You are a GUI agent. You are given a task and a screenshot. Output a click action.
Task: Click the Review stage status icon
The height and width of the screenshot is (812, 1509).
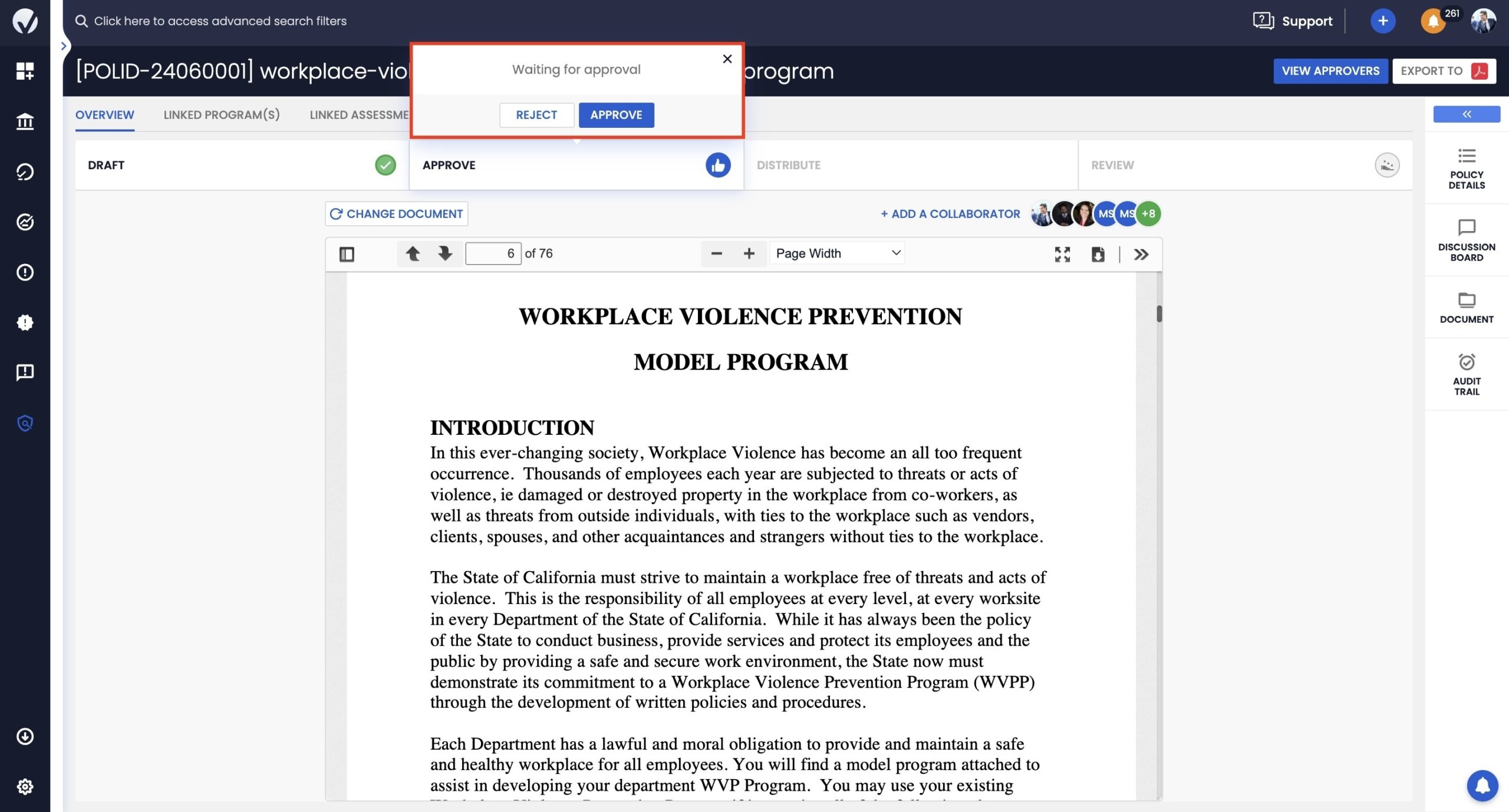(1387, 166)
